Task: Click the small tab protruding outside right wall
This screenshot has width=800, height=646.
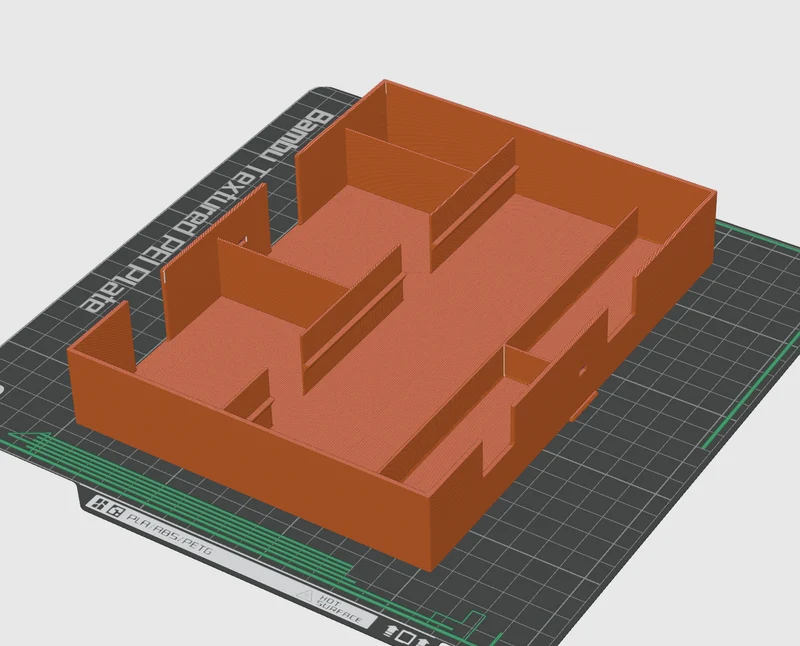Action: click(583, 407)
